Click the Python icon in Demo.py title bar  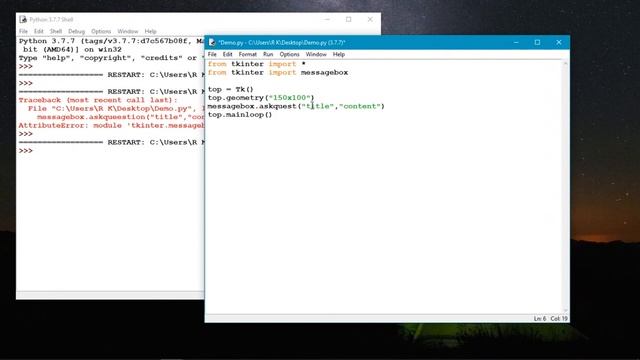(212, 42)
